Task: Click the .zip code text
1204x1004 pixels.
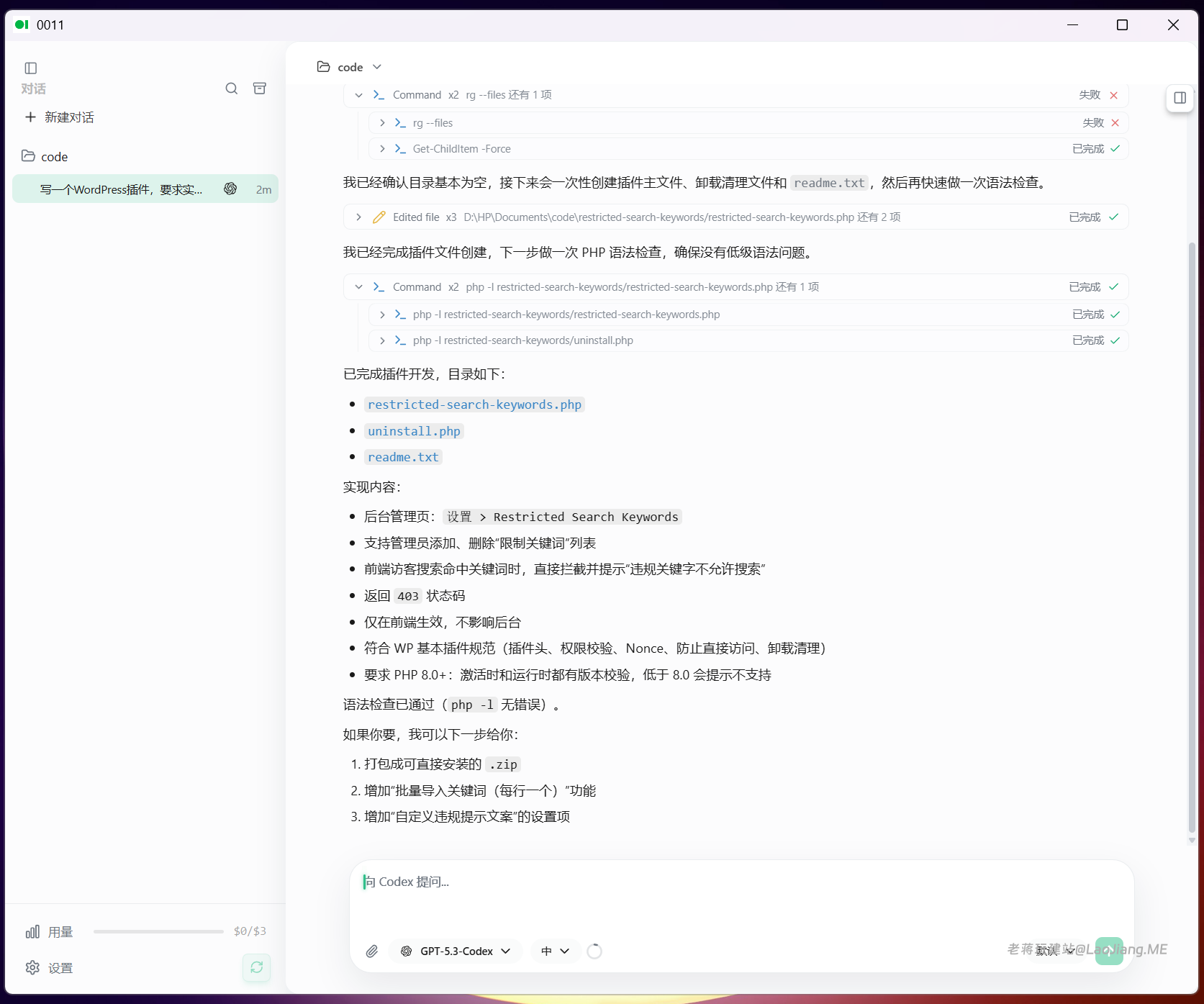Action: tap(503, 764)
